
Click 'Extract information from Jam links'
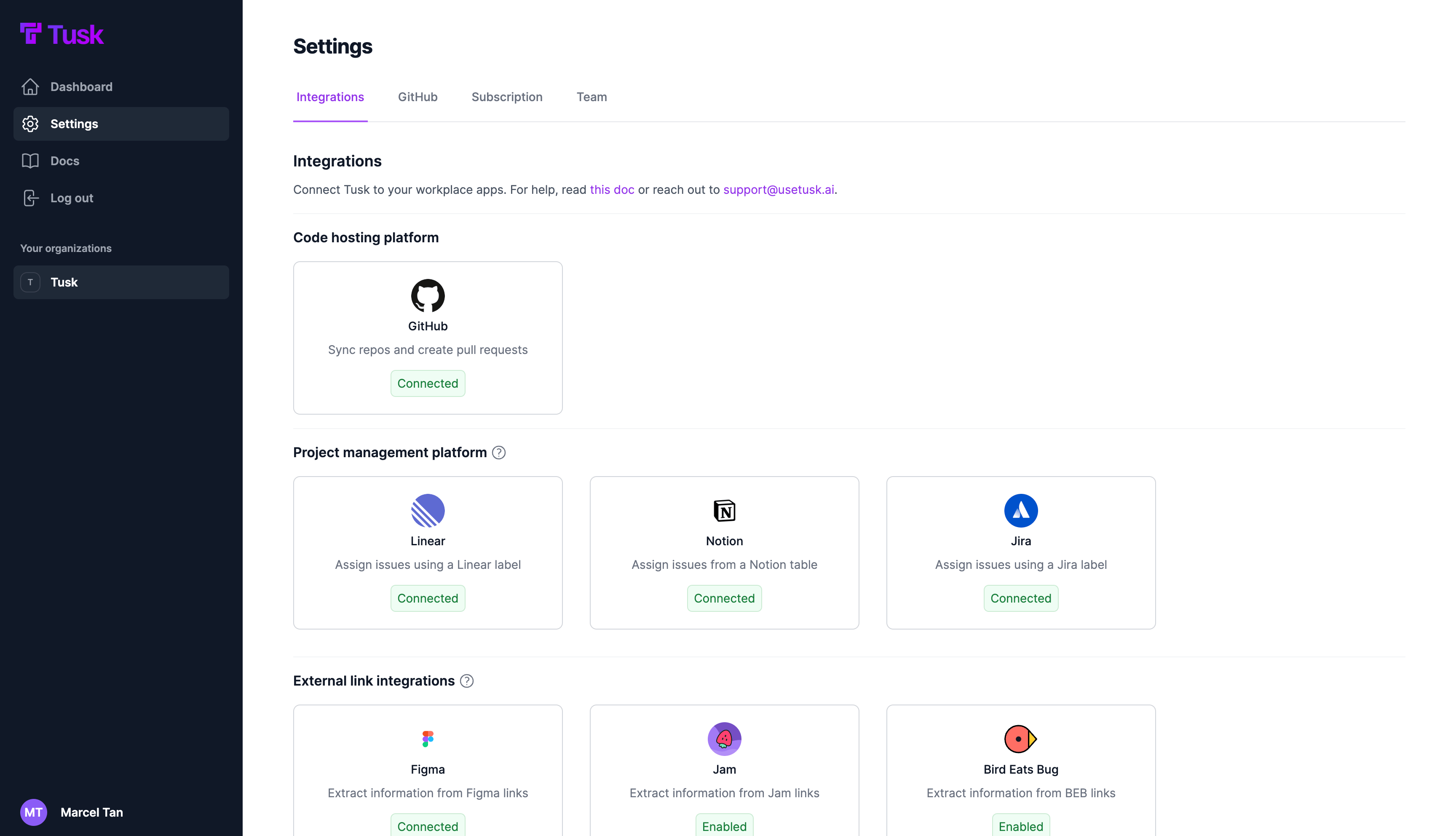pos(724,793)
